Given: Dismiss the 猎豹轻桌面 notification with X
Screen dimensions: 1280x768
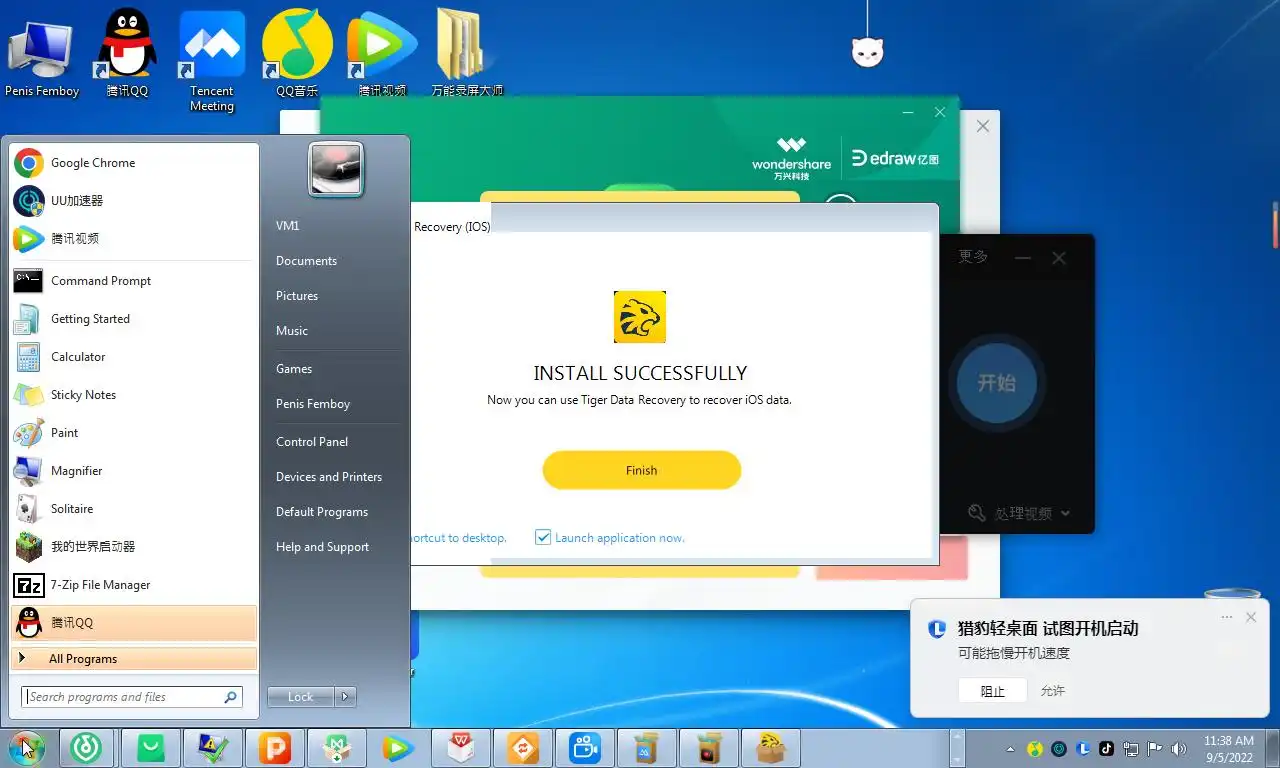Looking at the screenshot, I should 1251,617.
